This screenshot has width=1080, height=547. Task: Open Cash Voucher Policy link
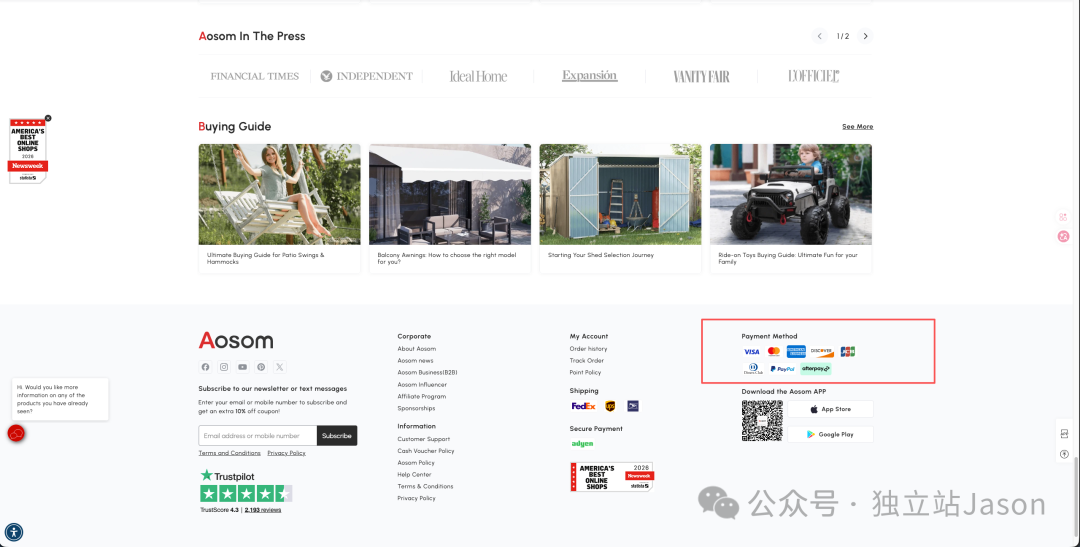tap(426, 451)
